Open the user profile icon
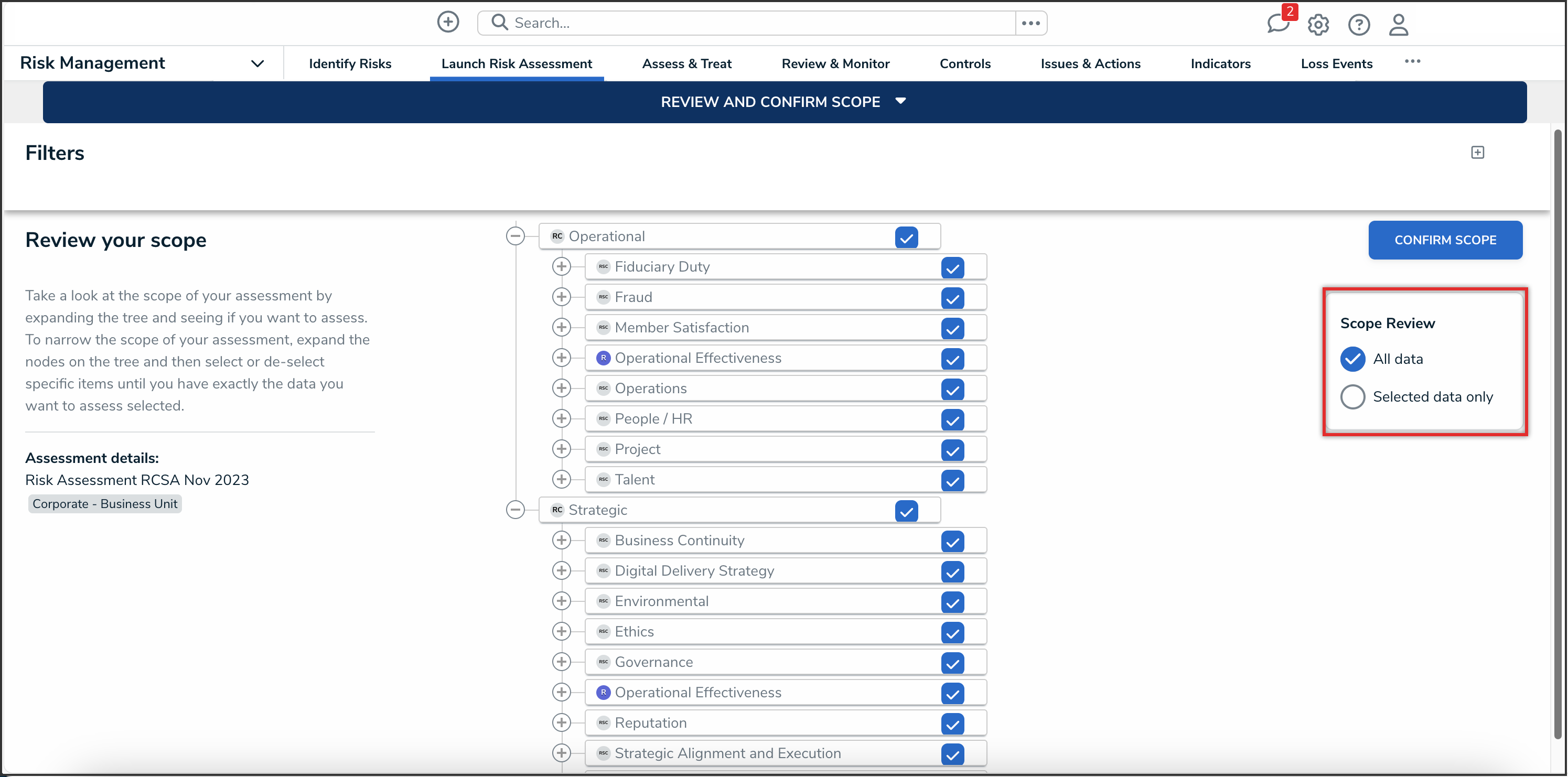1568x777 pixels. pos(1399,25)
